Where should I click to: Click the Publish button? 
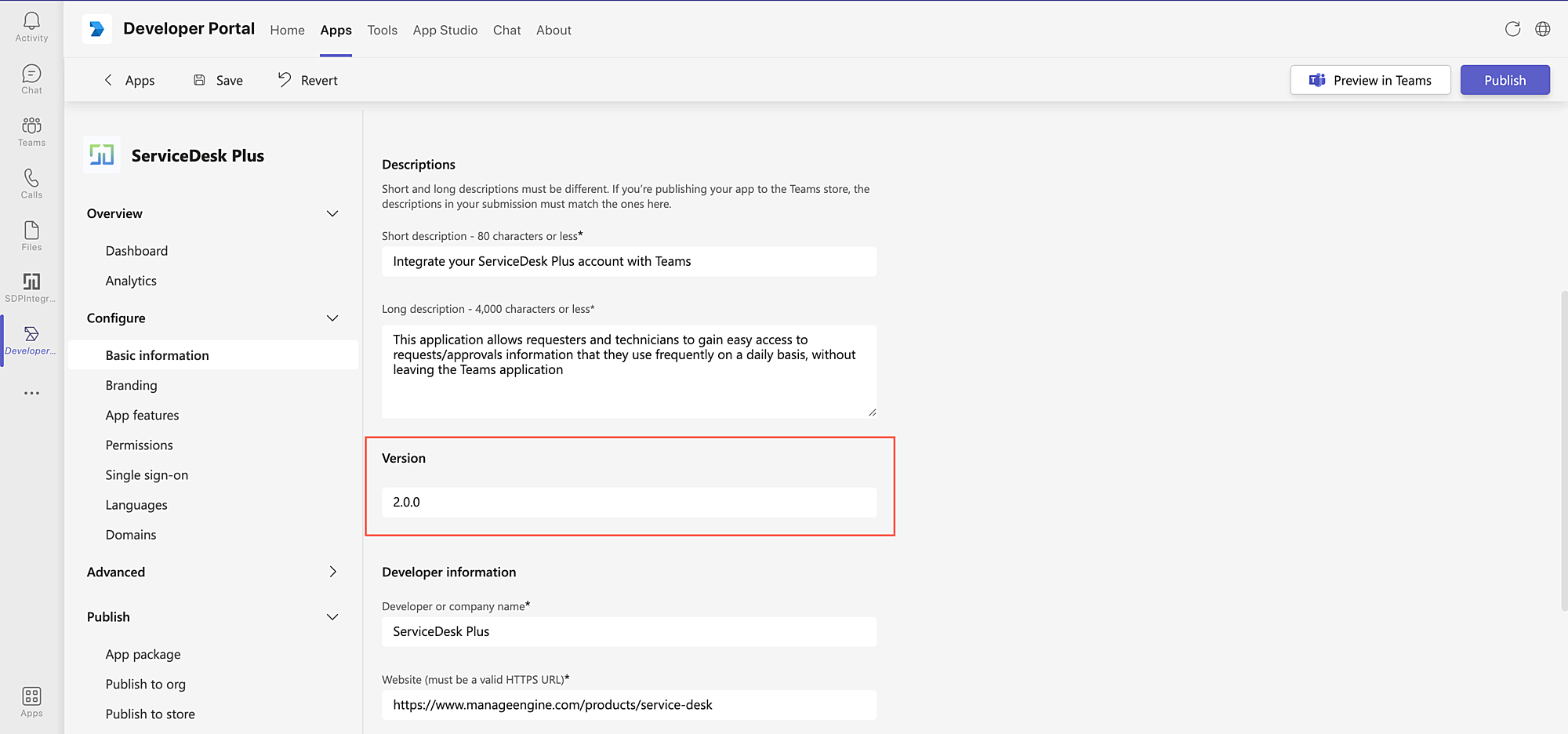tap(1504, 80)
